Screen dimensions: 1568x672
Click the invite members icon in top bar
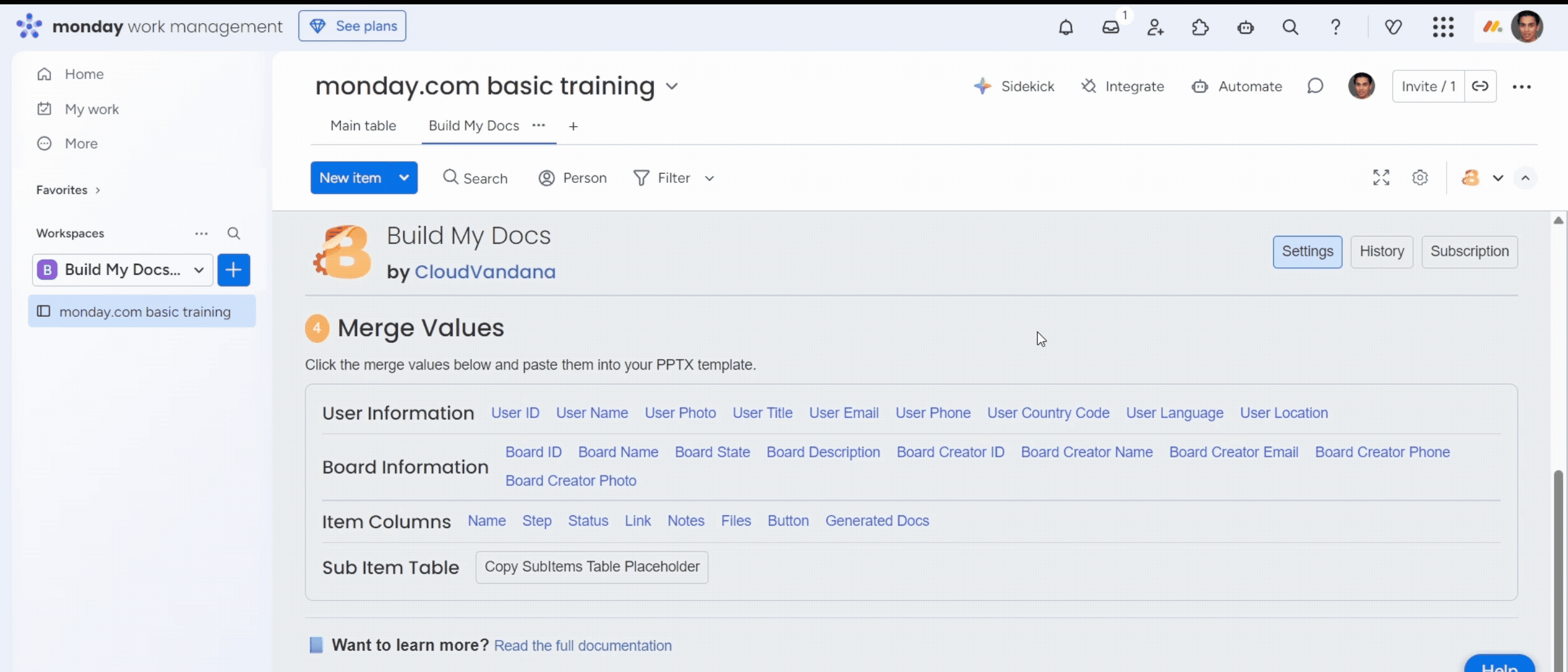tap(1155, 27)
